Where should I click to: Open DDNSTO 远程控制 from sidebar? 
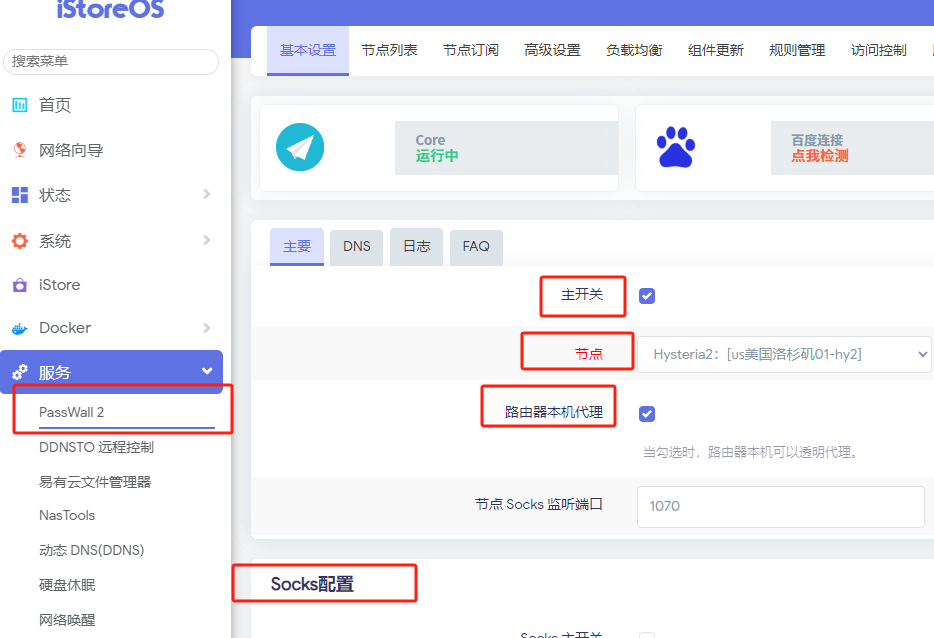click(x=96, y=447)
